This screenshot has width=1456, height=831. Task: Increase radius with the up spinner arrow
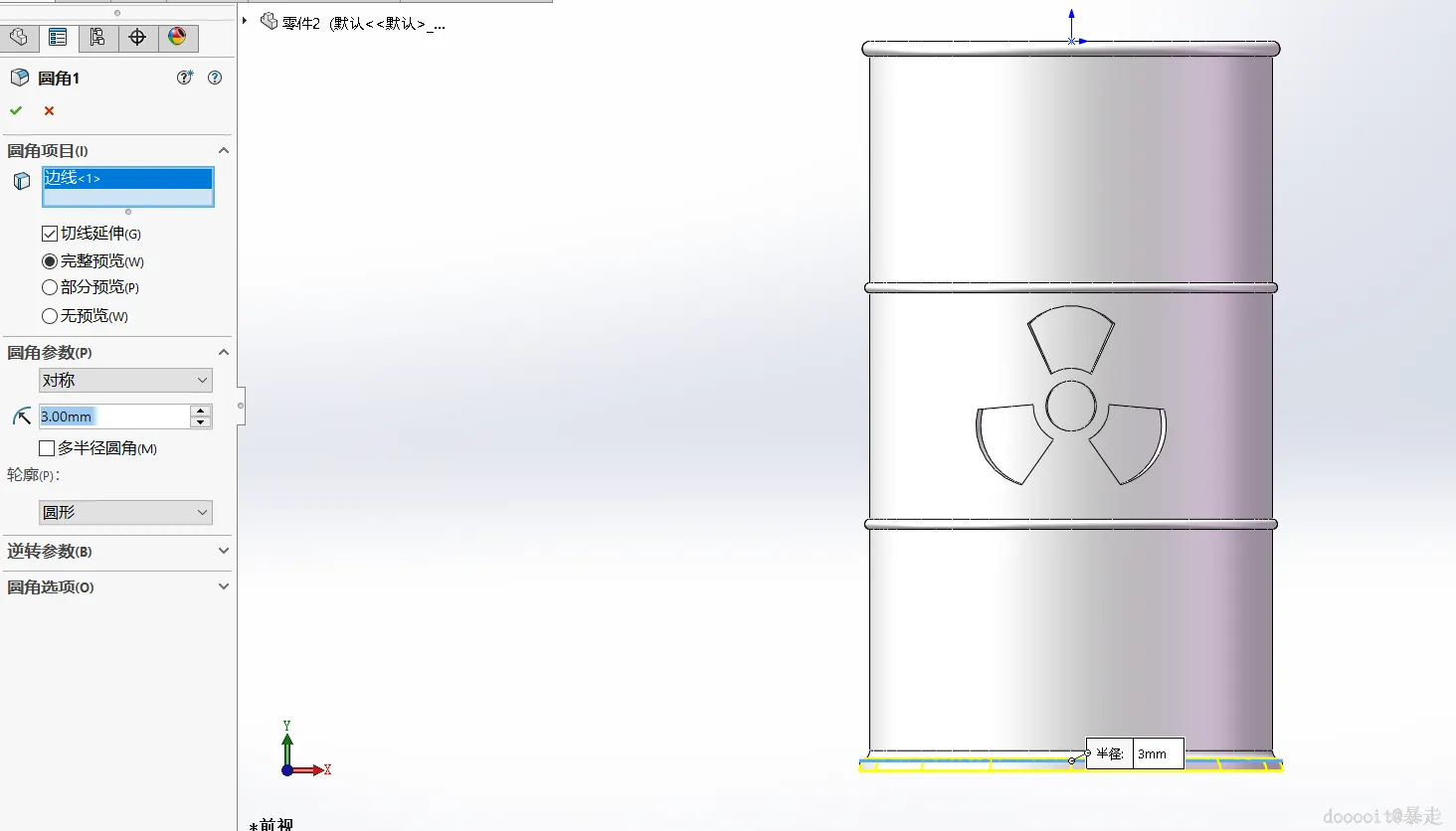point(201,411)
